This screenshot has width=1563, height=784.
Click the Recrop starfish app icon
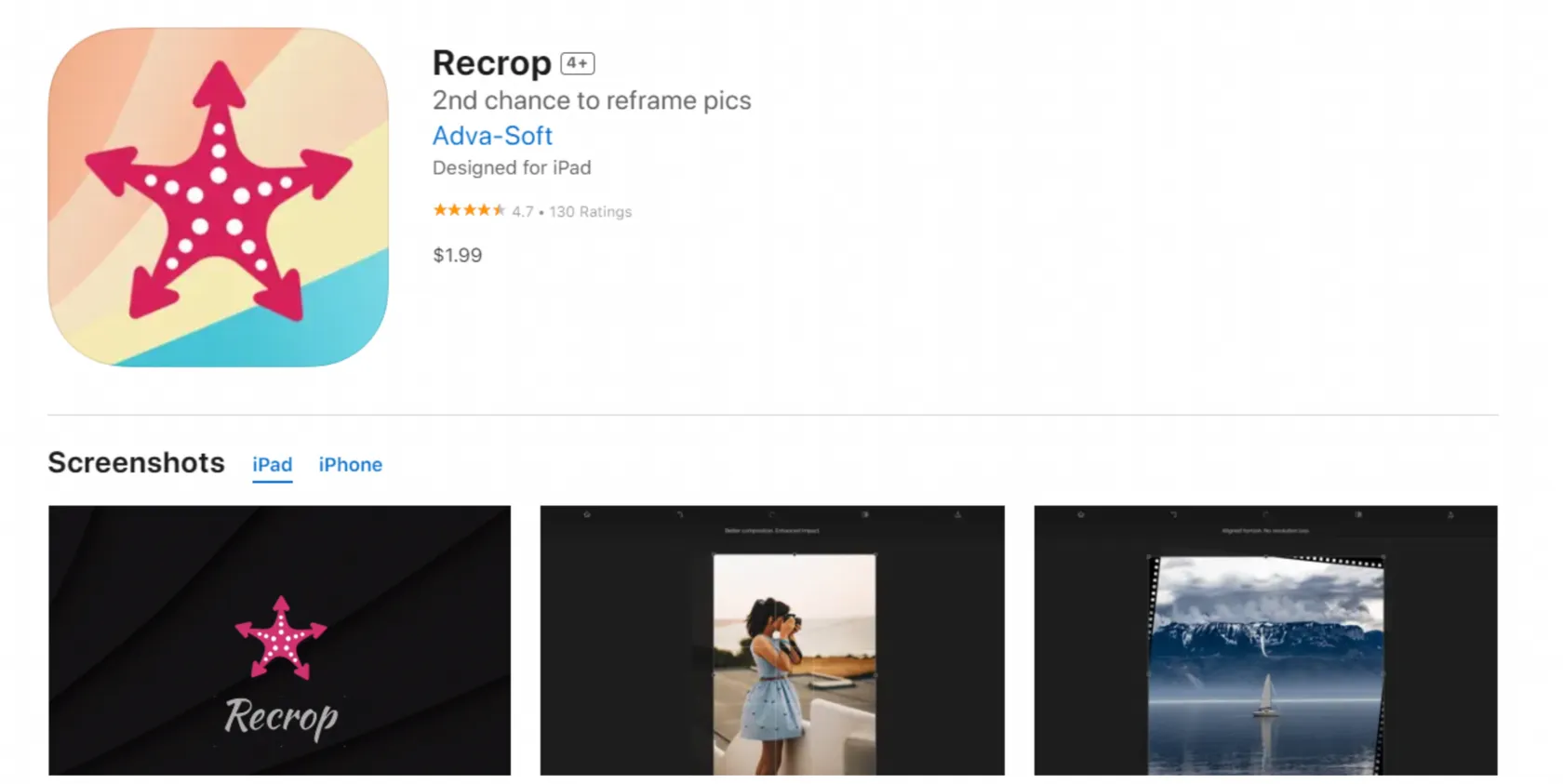coord(218,197)
